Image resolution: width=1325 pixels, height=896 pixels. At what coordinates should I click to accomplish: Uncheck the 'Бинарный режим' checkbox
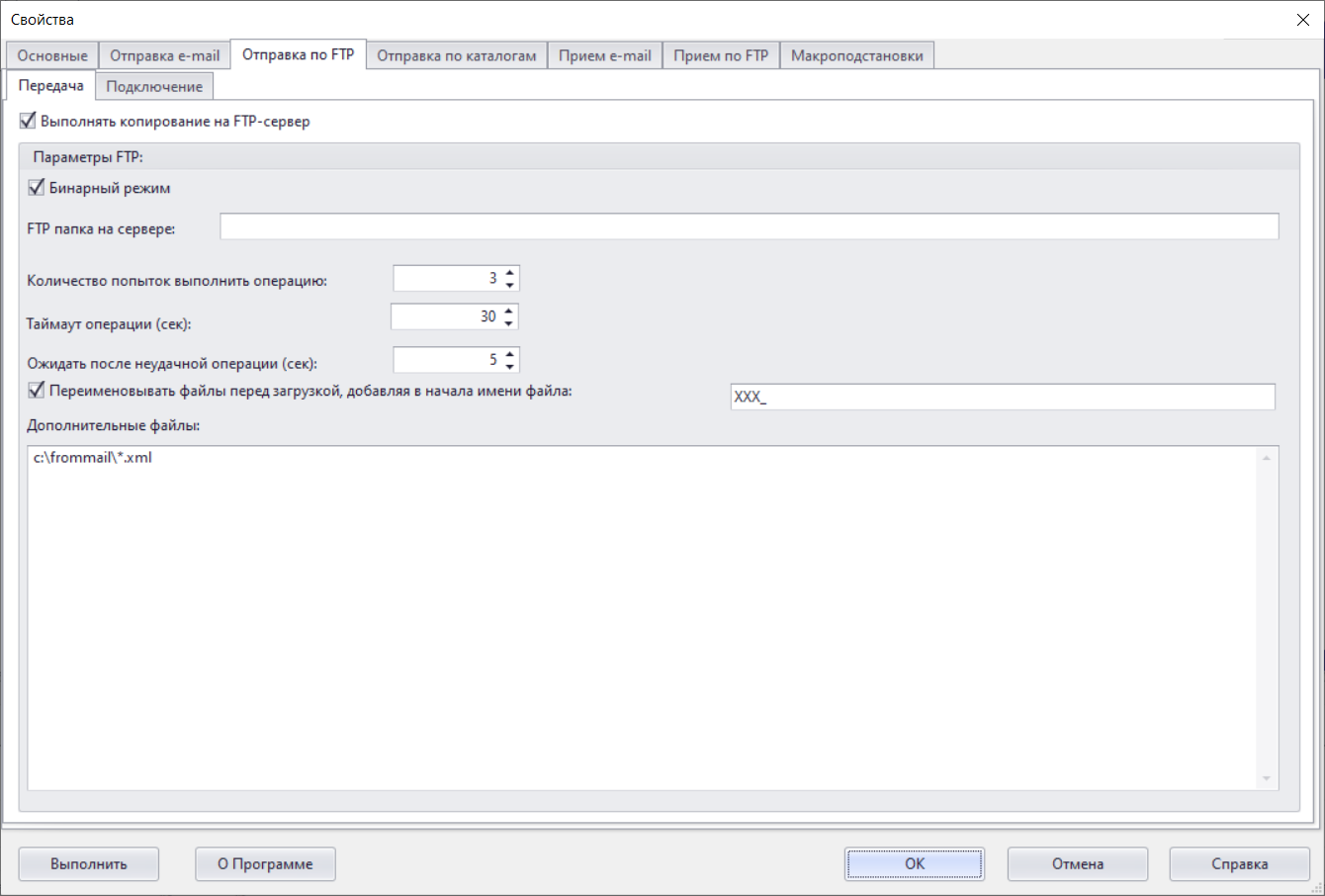tap(37, 188)
